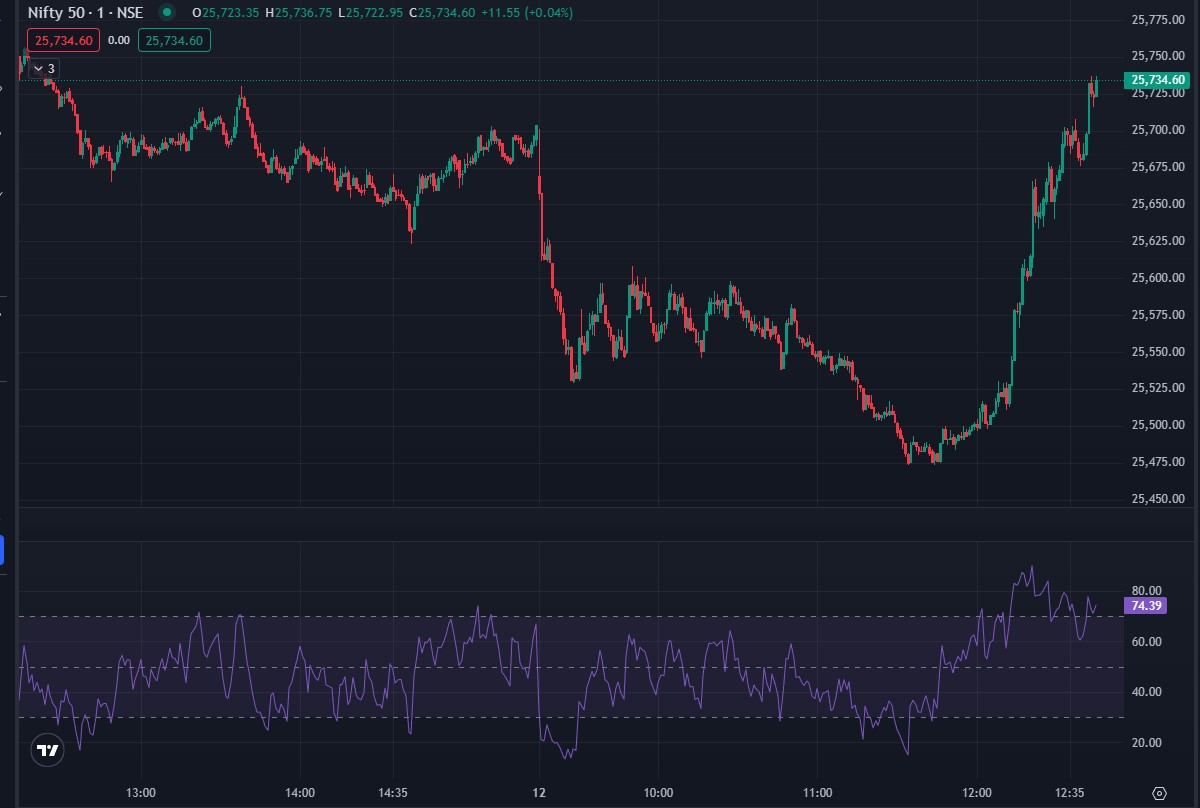
Task: Click the 25,650.00 price axis label
Action: click(1158, 204)
